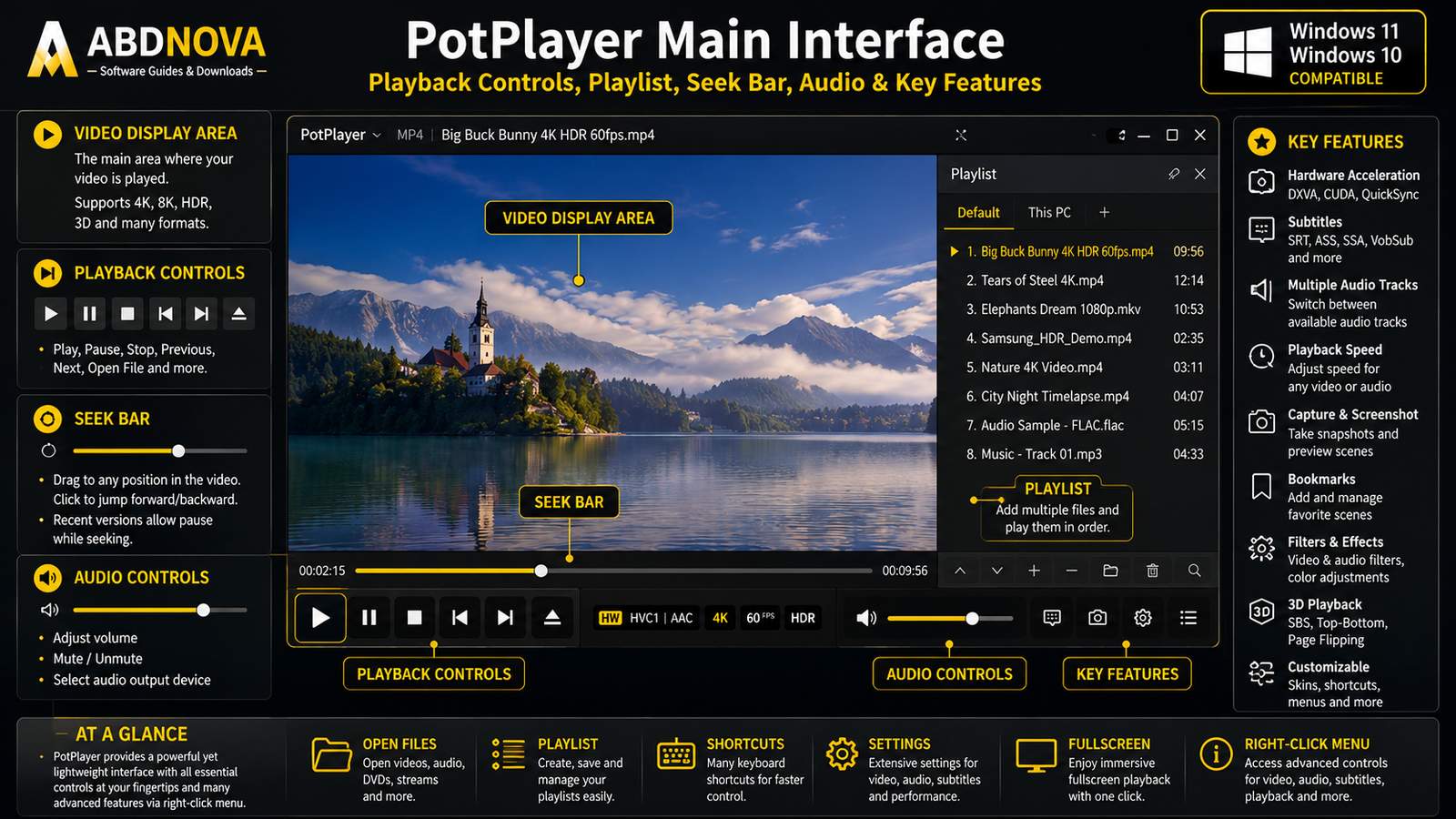Screen dimensions: 1456x819
Task: Click Previous icon in left Playback Controls panel
Action: (165, 314)
